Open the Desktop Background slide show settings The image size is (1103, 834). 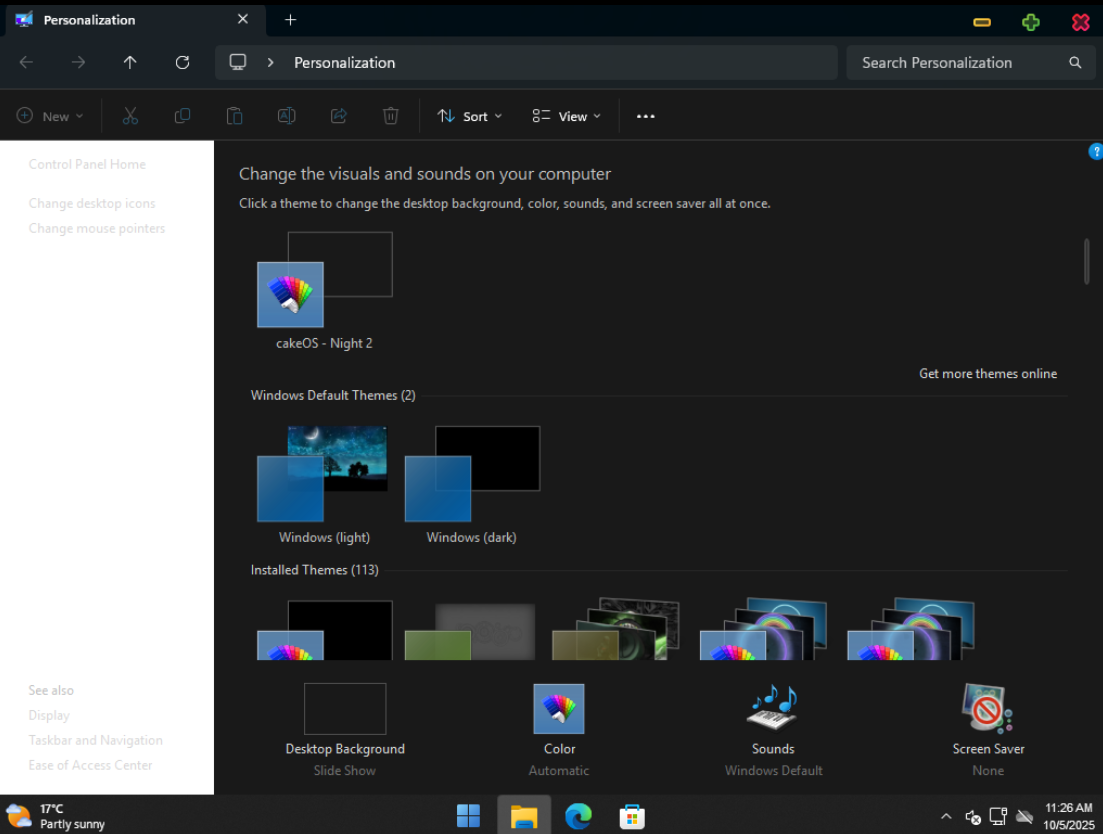tap(345, 710)
